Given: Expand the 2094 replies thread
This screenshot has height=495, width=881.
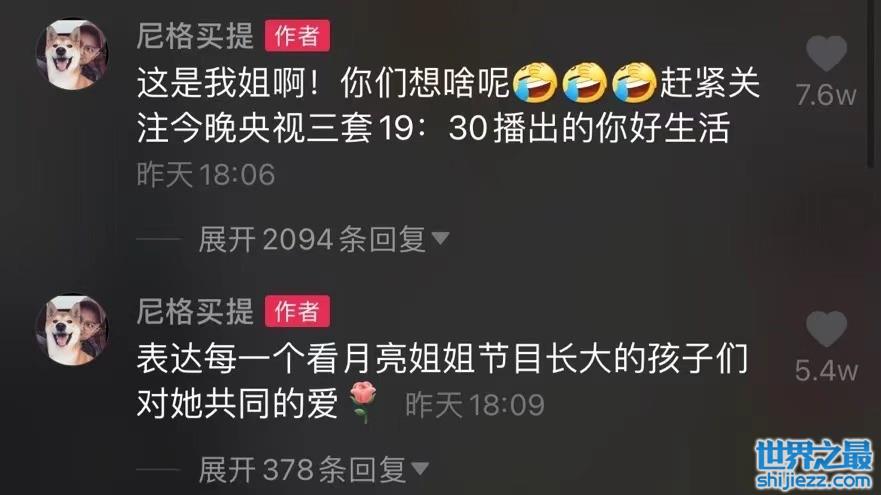Looking at the screenshot, I should click(323, 239).
